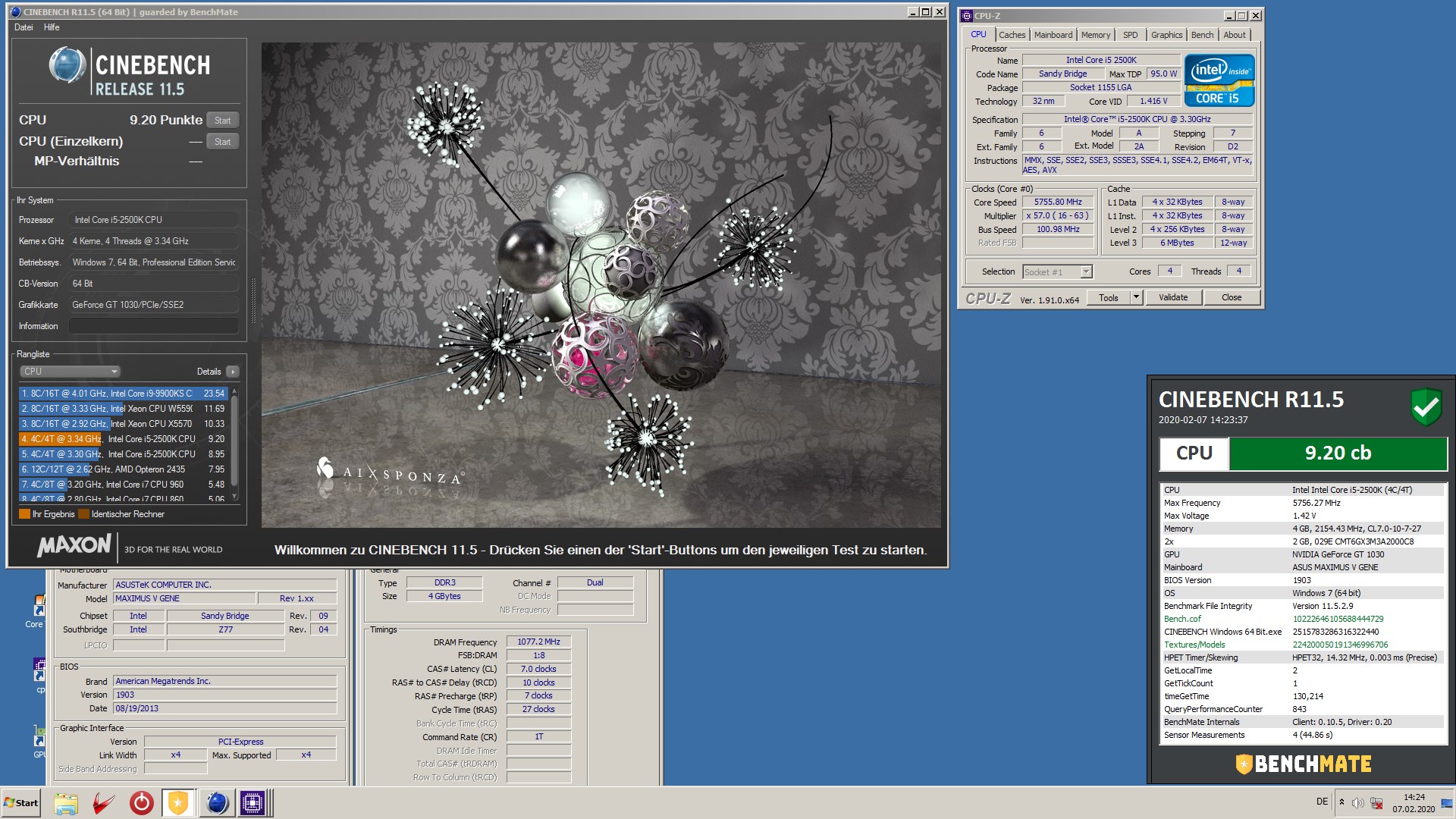Click DRAM Frequency value 1077.2 MHz
The height and width of the screenshot is (819, 1456).
click(538, 642)
